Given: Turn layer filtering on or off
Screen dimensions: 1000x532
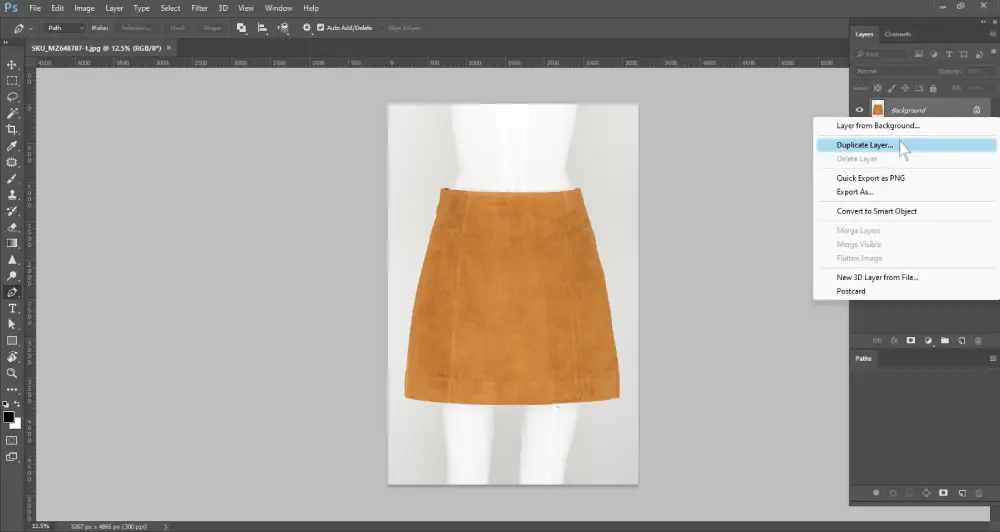Looking at the screenshot, I should (994, 52).
